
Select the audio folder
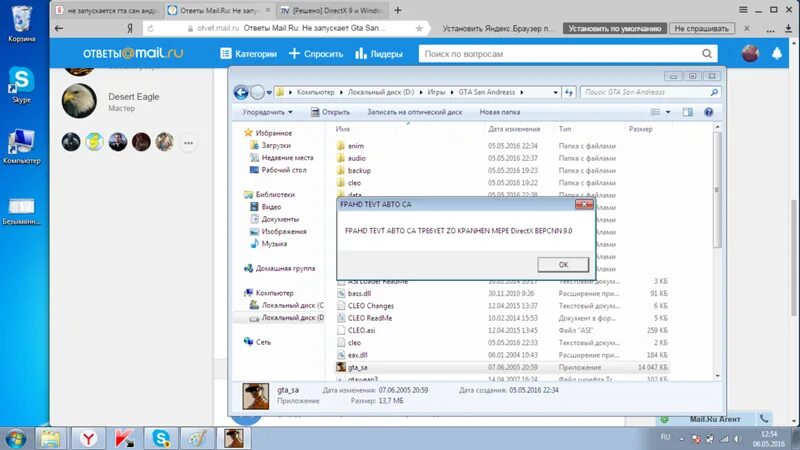coord(357,158)
